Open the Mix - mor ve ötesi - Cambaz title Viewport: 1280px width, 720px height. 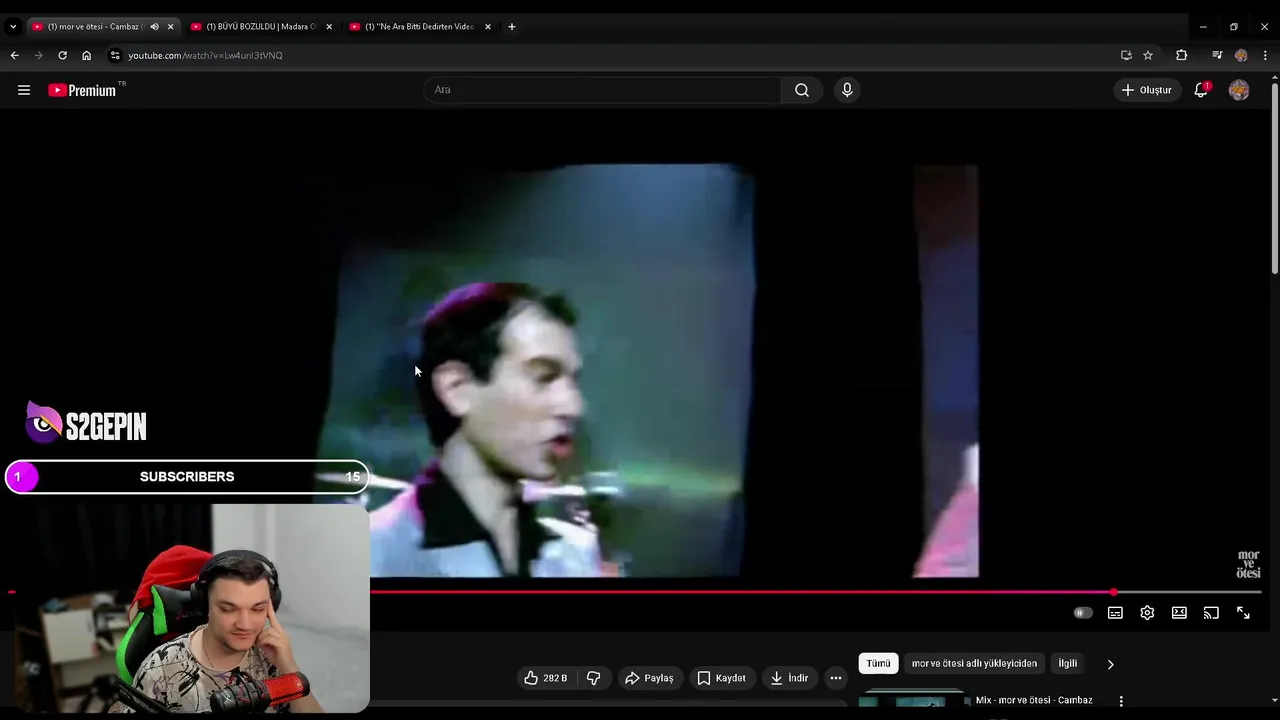[x=1034, y=700]
